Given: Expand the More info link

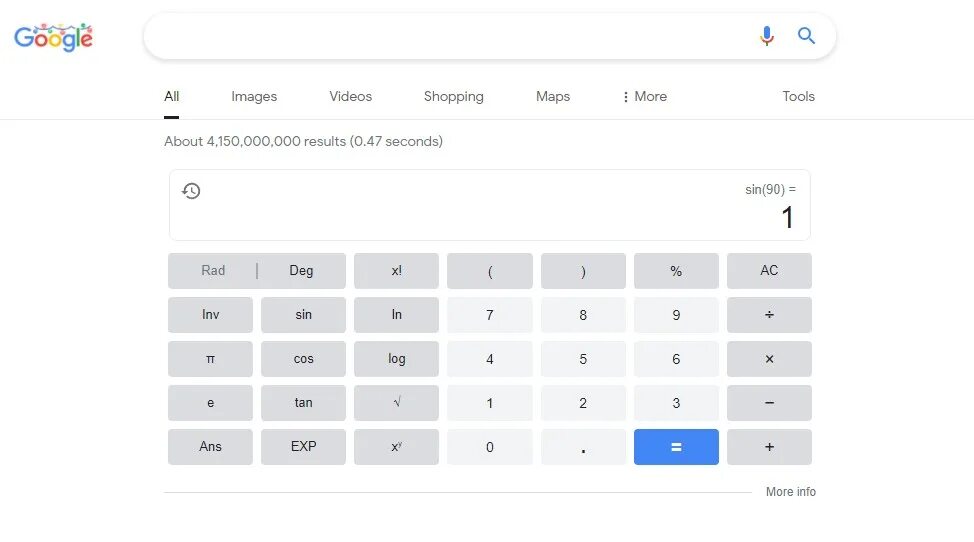Looking at the screenshot, I should tap(790, 492).
